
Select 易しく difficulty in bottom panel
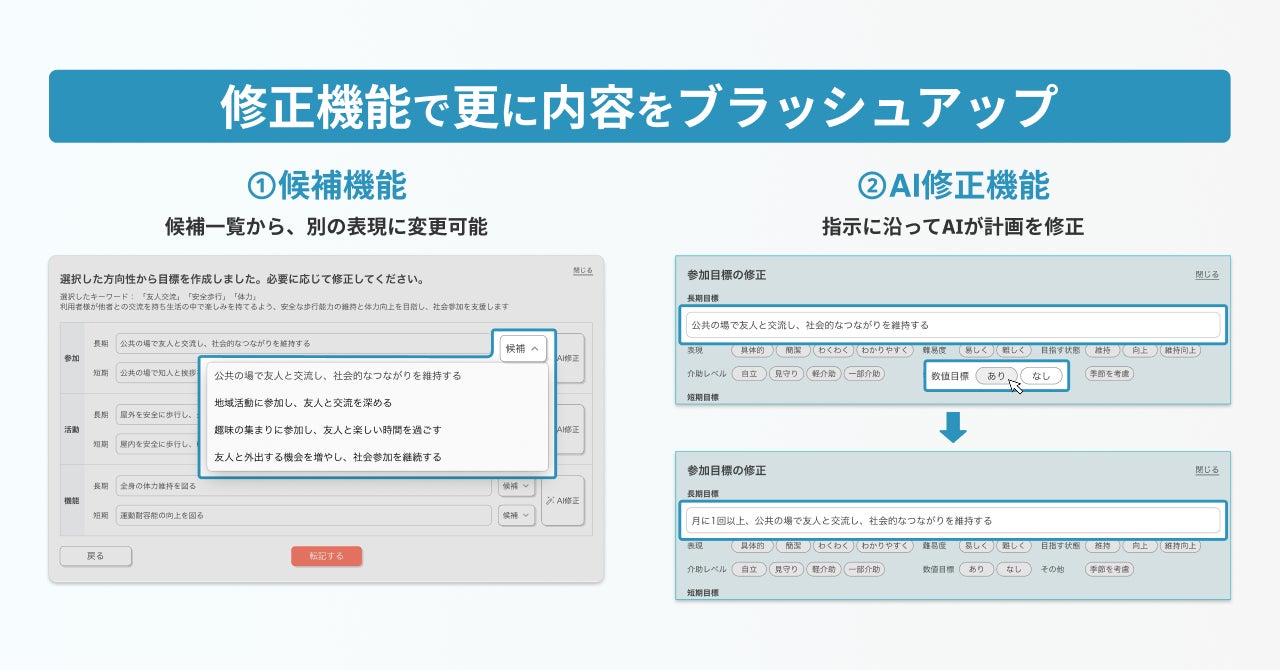(x=975, y=546)
